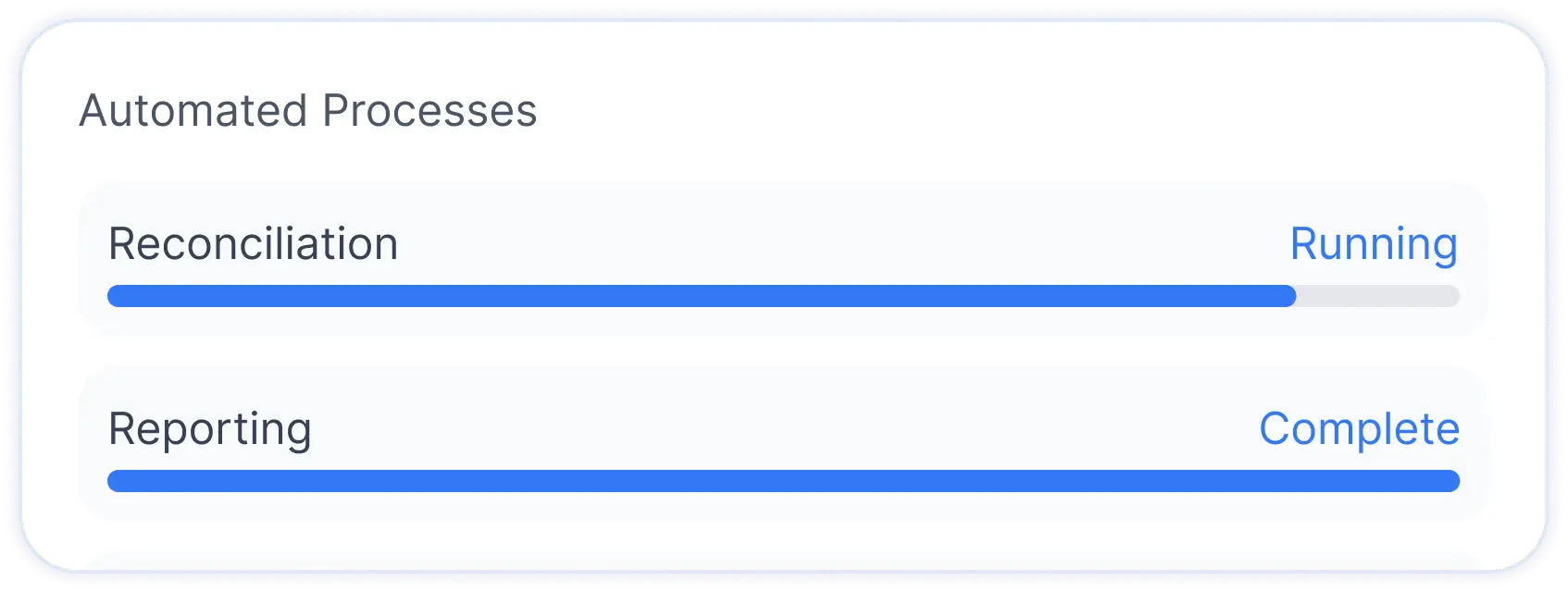The width and height of the screenshot is (1568, 592).
Task: Click empty space between Reconciliation and Running
Action: pyautogui.click(x=833, y=244)
